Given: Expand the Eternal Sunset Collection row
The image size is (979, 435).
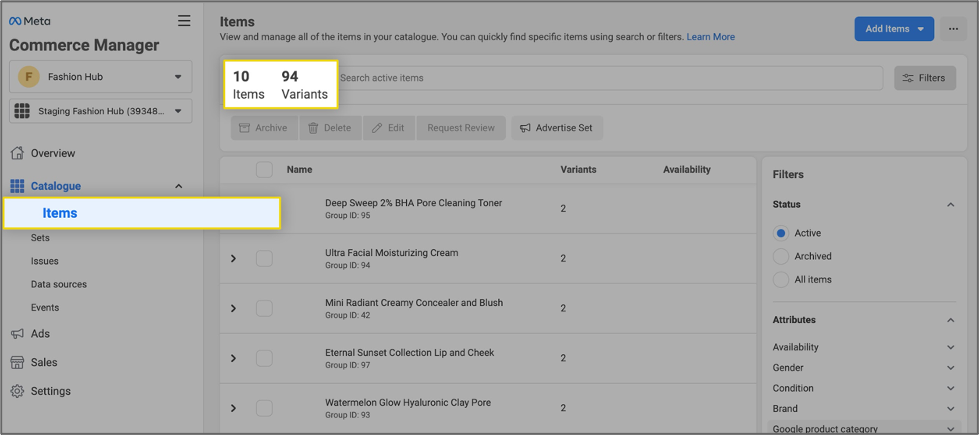Looking at the screenshot, I should pyautogui.click(x=234, y=358).
